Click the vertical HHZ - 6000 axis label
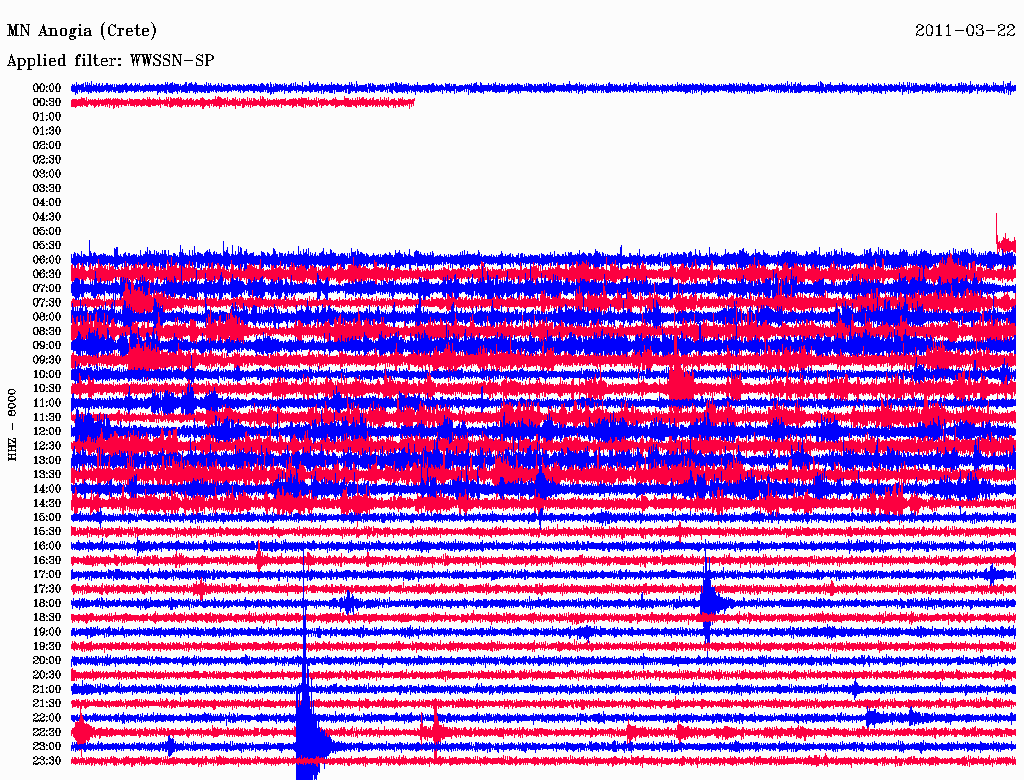Image resolution: width=1024 pixels, height=780 pixels. point(12,425)
